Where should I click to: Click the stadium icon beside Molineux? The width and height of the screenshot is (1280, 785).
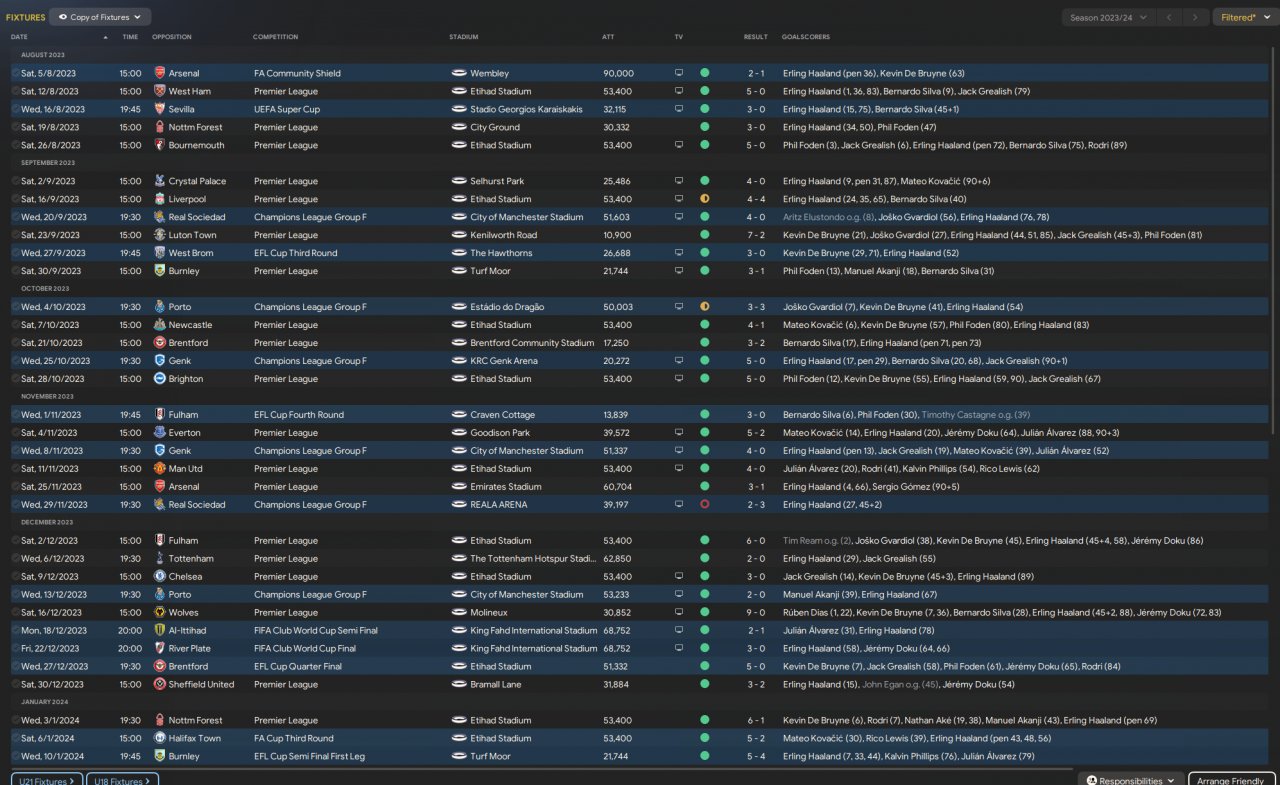point(459,613)
